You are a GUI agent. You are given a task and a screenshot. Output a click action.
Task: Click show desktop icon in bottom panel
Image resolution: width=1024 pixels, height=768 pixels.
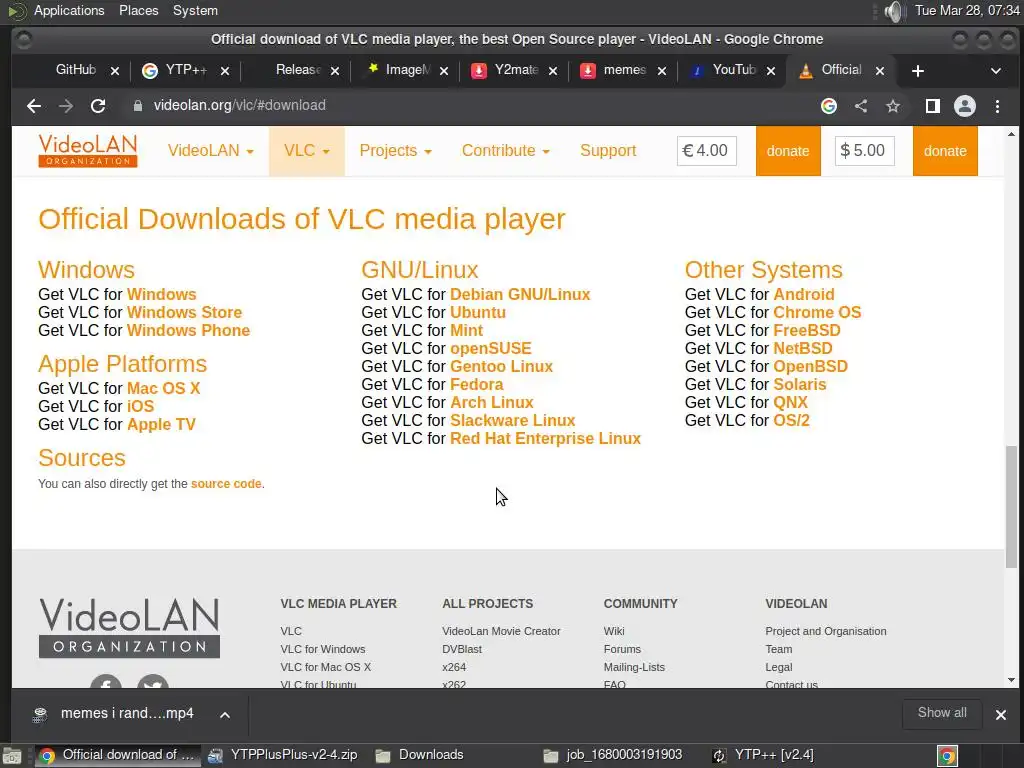click(x=11, y=756)
